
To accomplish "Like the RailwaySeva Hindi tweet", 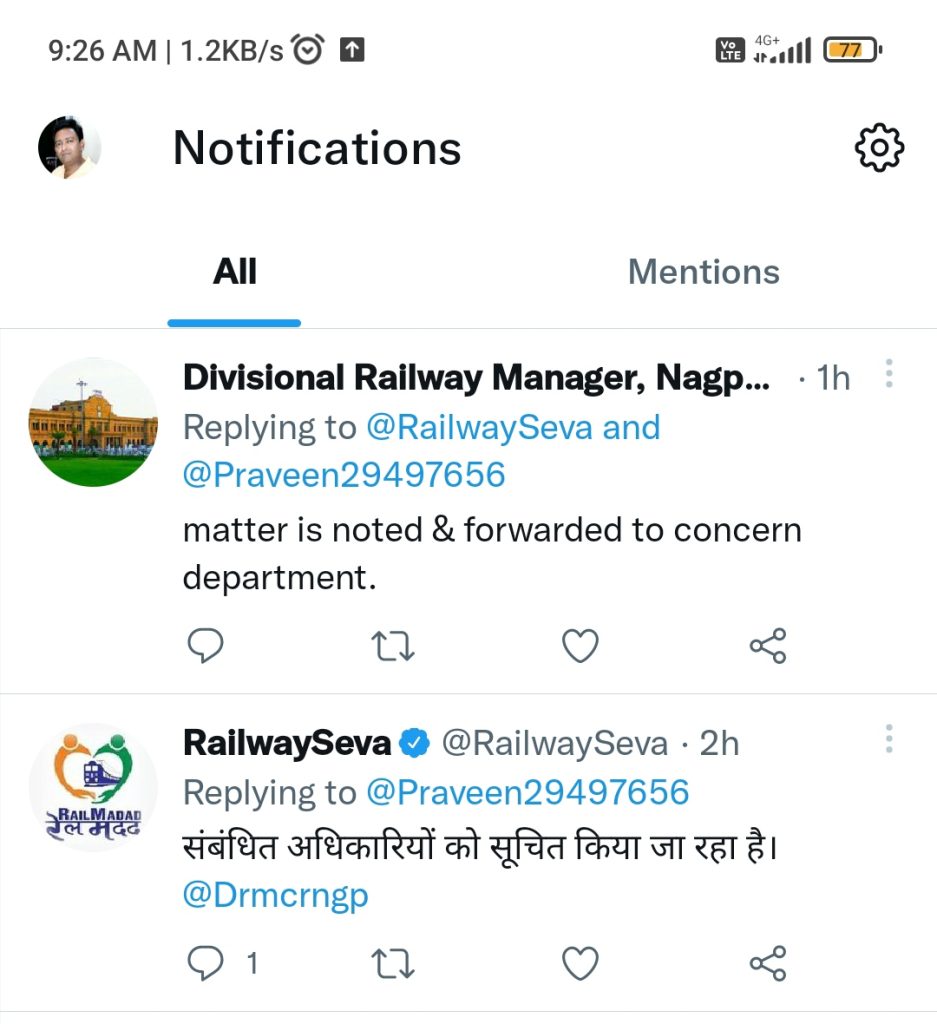I will [x=580, y=963].
